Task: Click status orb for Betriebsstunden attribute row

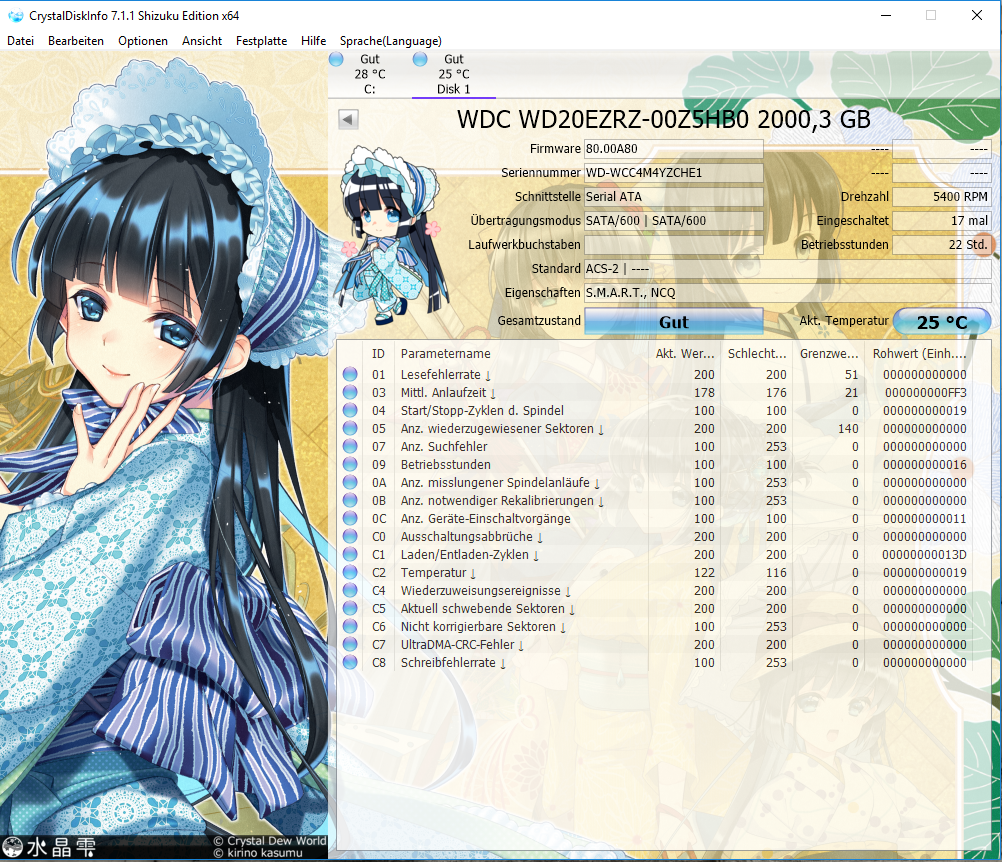Action: coord(350,465)
